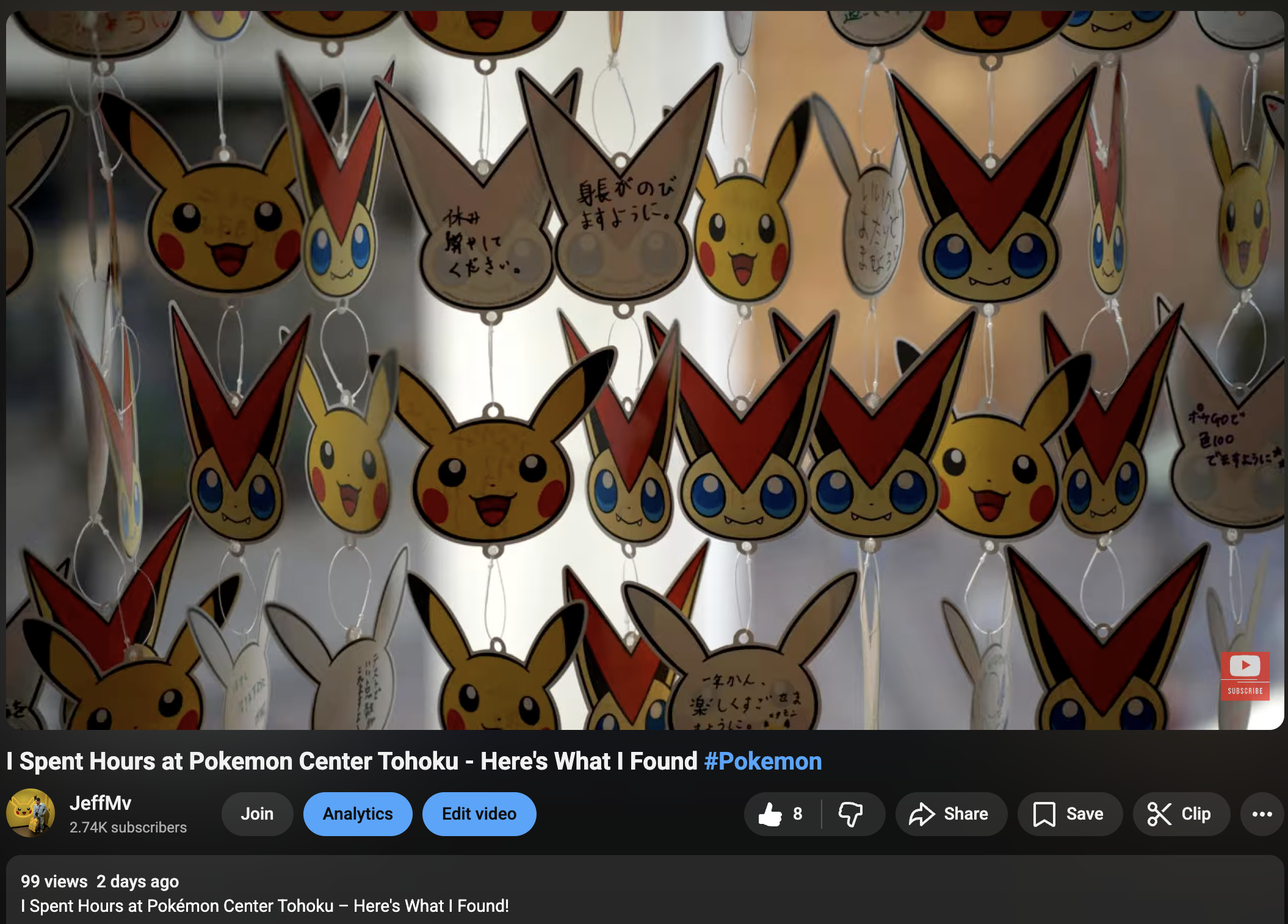Expand the video description box
The height and width of the screenshot is (924, 1288).
[645, 890]
